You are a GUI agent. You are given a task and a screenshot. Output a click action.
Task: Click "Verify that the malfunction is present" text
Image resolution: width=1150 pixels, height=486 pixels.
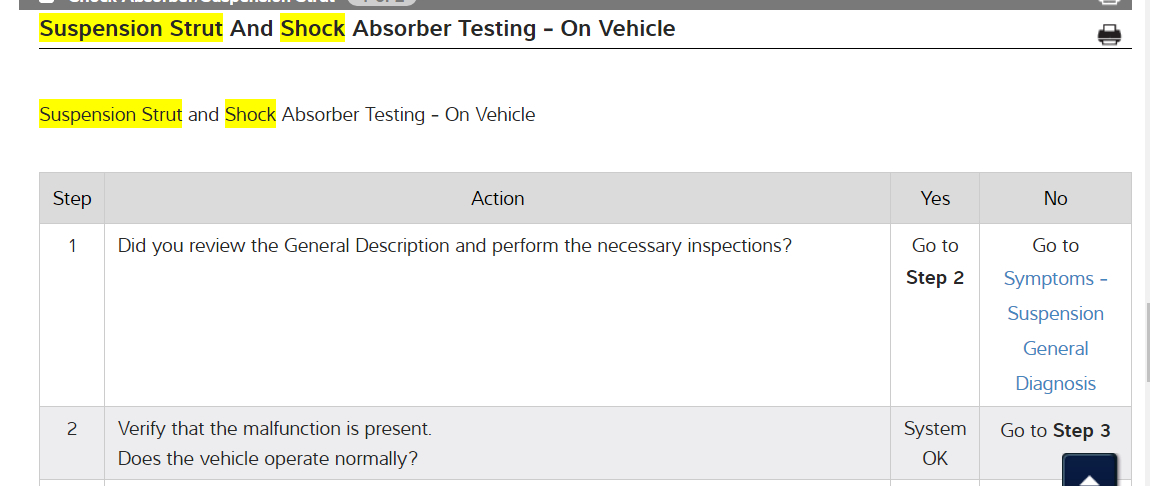coord(275,429)
